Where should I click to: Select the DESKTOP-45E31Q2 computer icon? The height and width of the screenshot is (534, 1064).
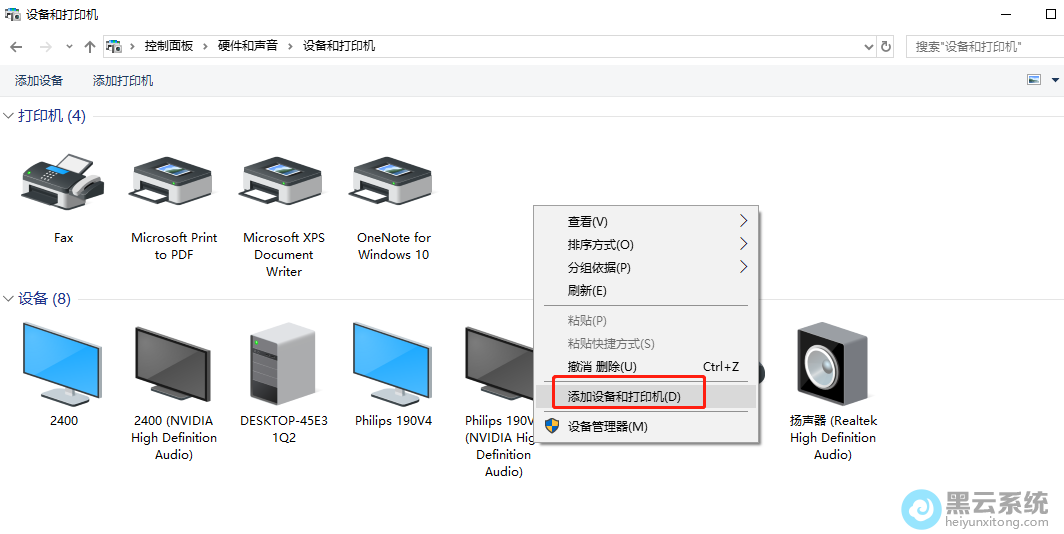pyautogui.click(x=283, y=363)
